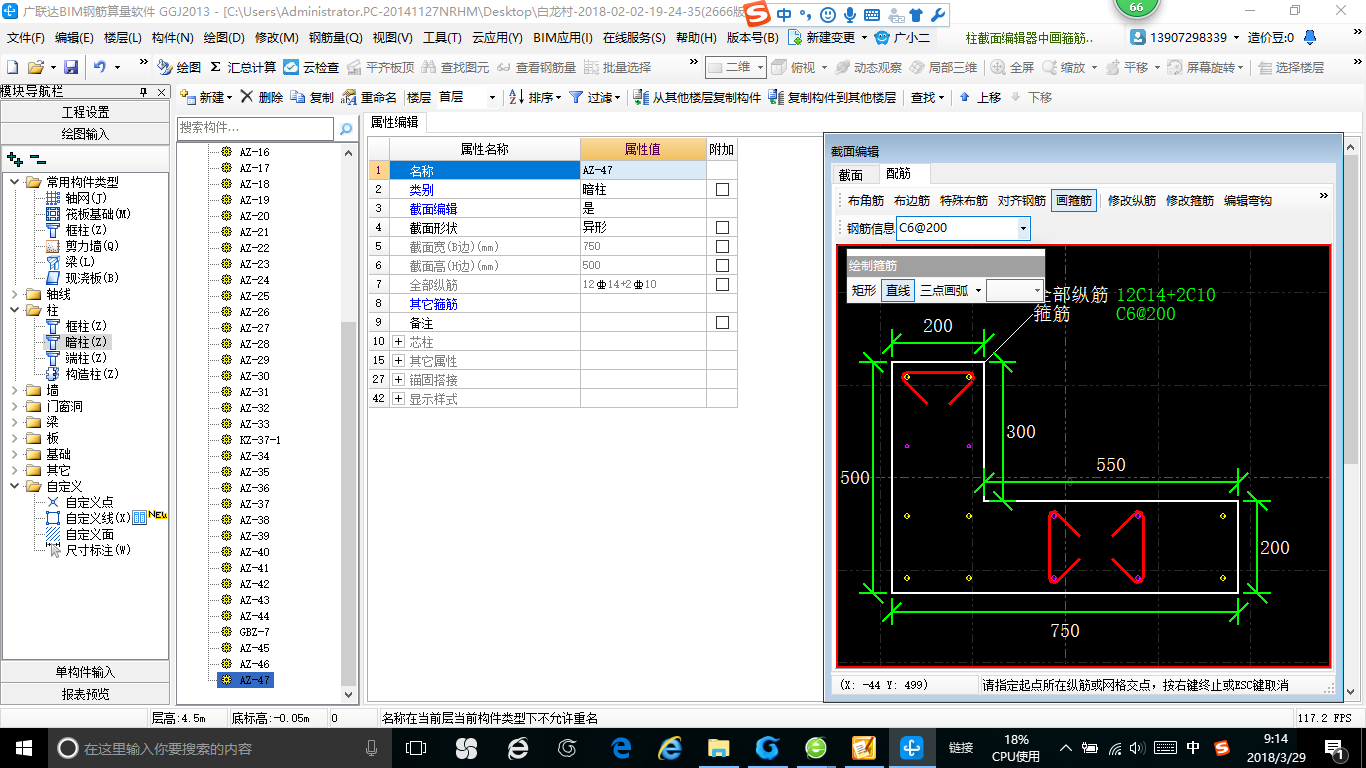The height and width of the screenshot is (768, 1366).
Task: Open Edge browser from the taskbar
Action: (x=621, y=748)
